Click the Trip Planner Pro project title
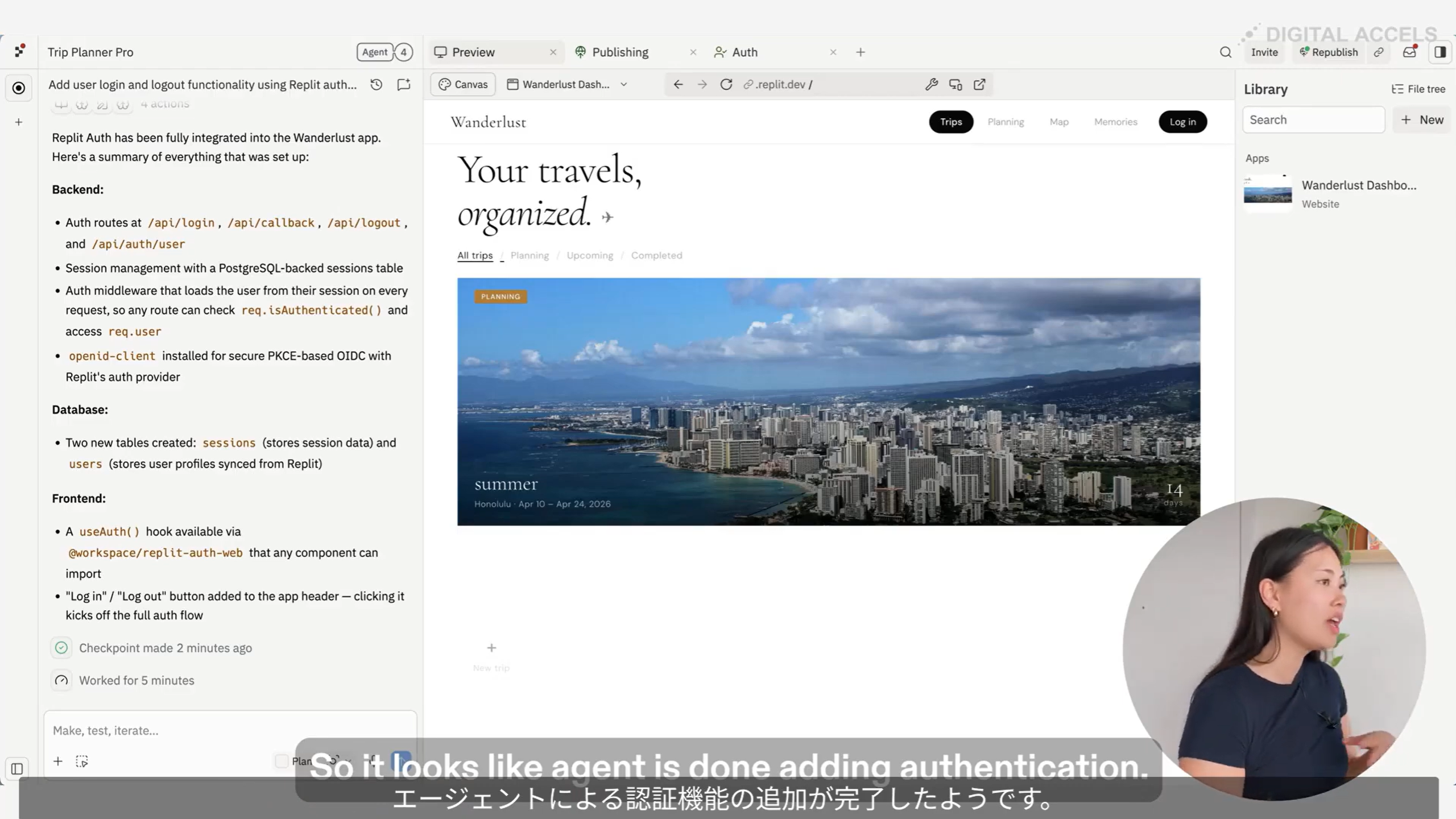 pyautogui.click(x=90, y=52)
